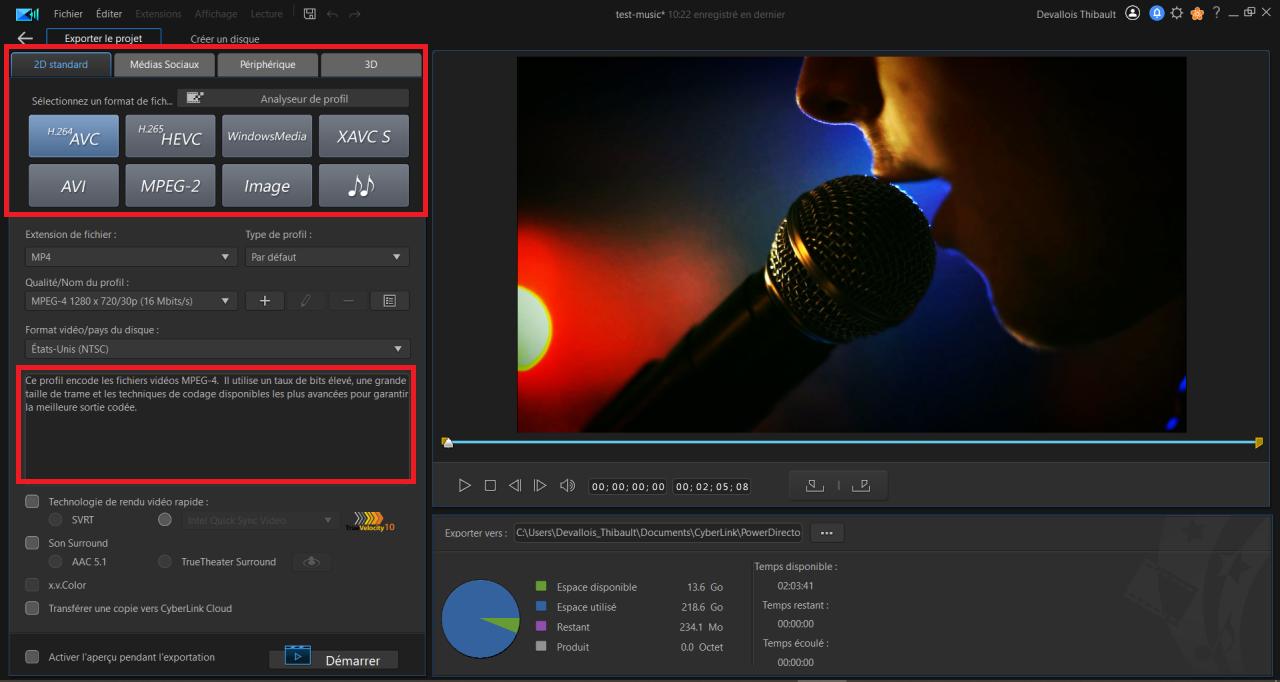Go back with the left arrow

pos(25,39)
